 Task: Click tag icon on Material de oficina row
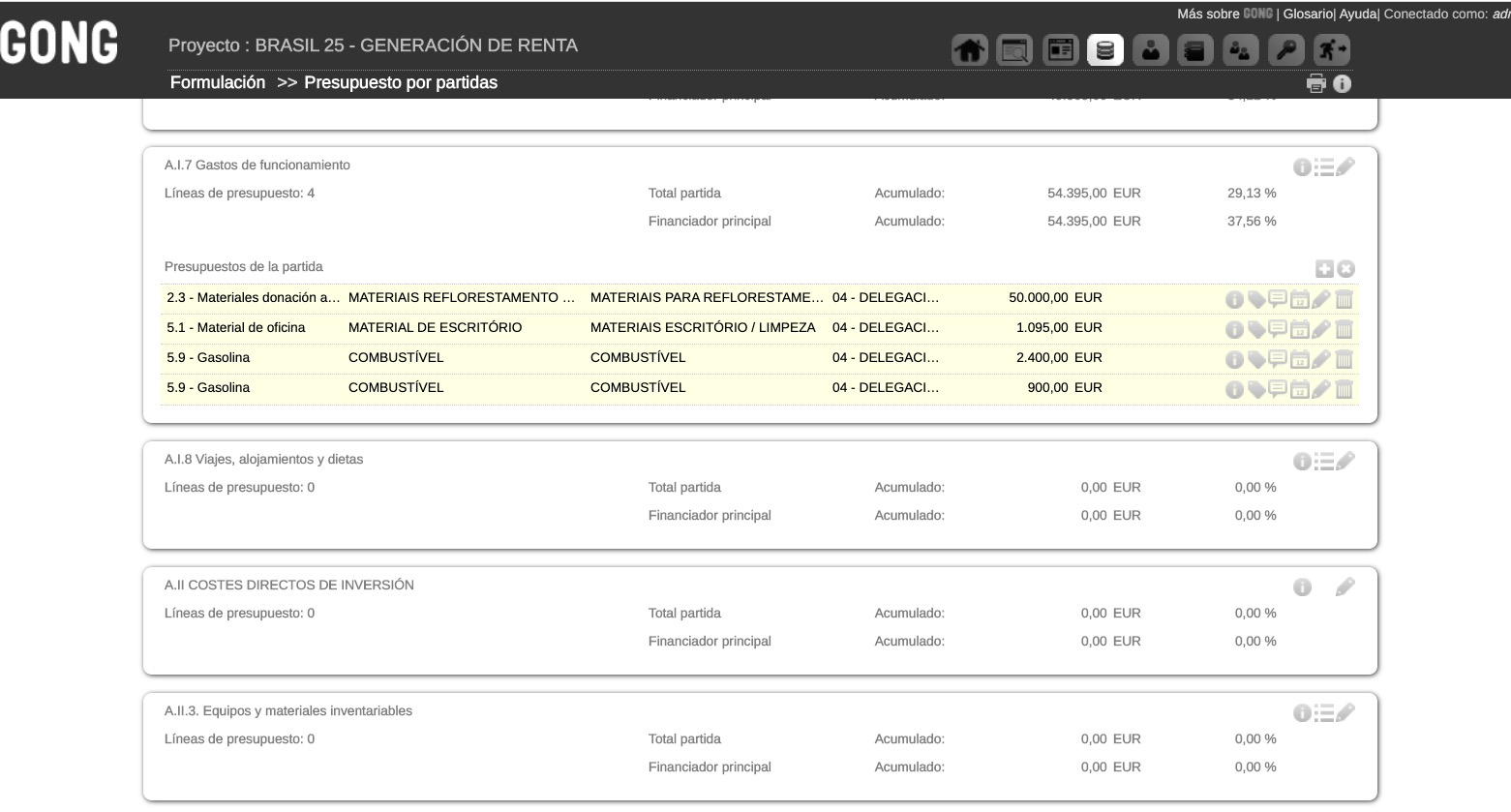coord(1256,329)
